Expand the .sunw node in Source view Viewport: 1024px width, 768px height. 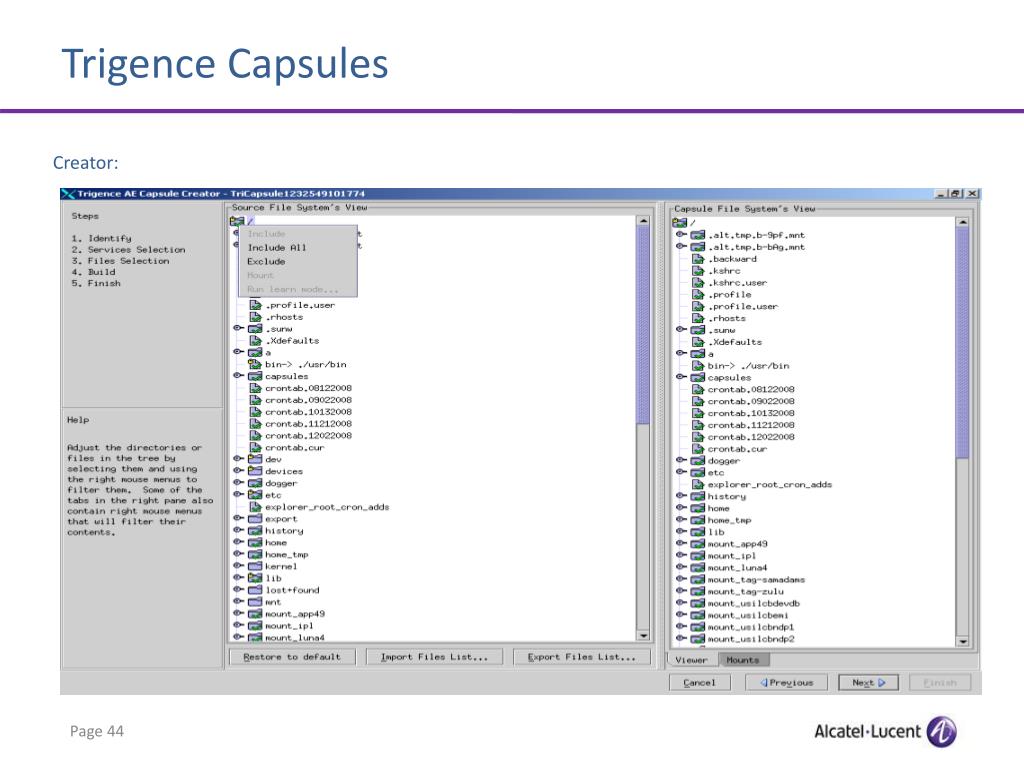click(x=238, y=328)
